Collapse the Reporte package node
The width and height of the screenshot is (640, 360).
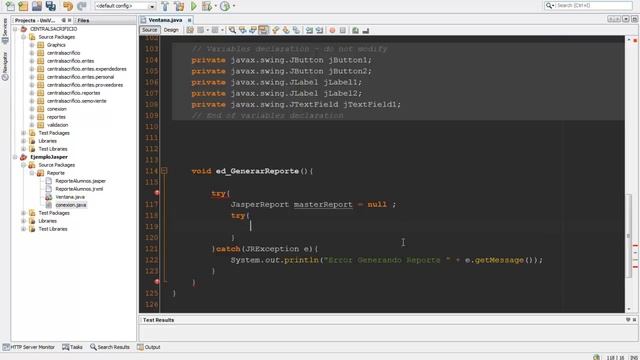(32, 173)
